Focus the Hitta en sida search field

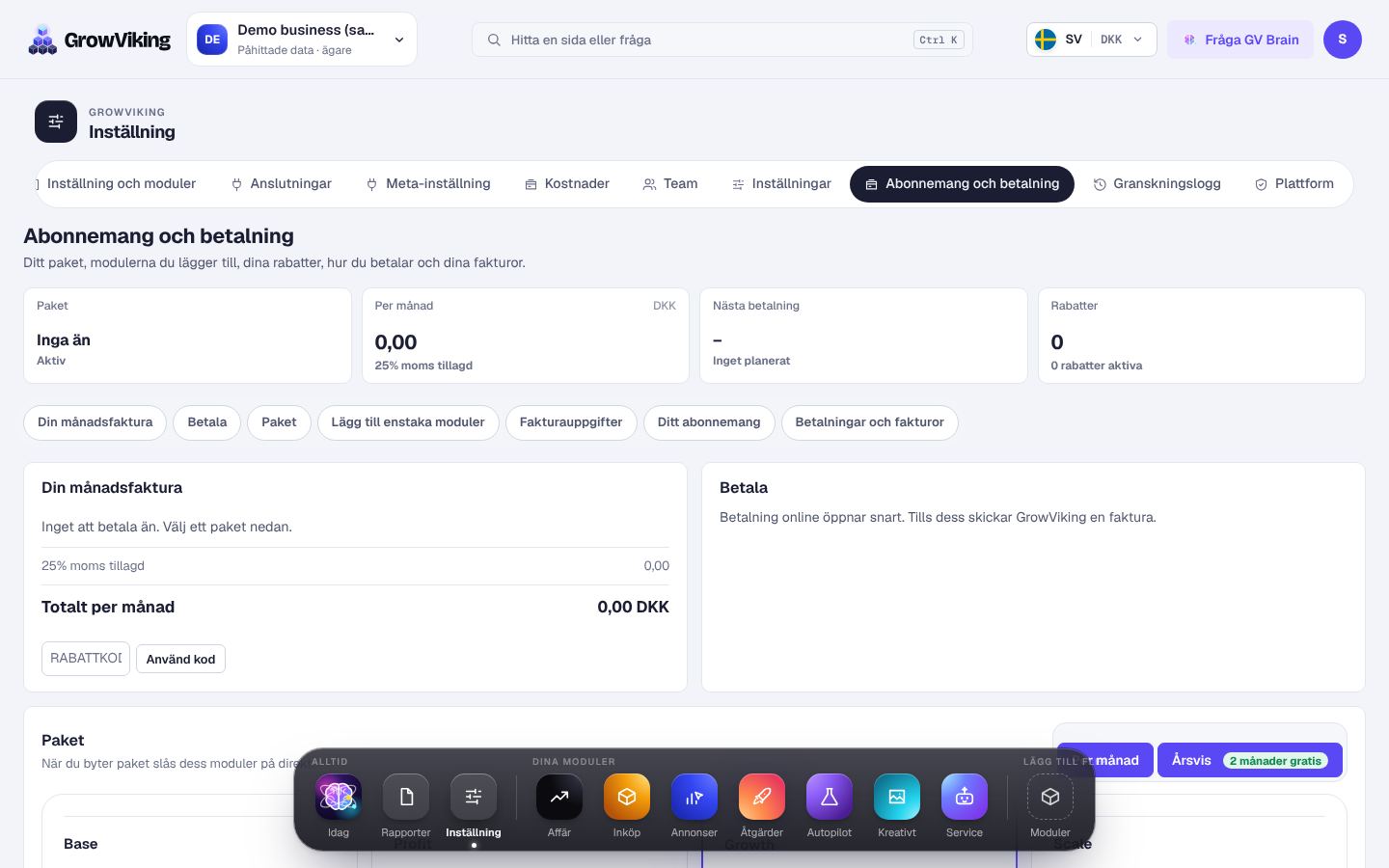pos(722,40)
